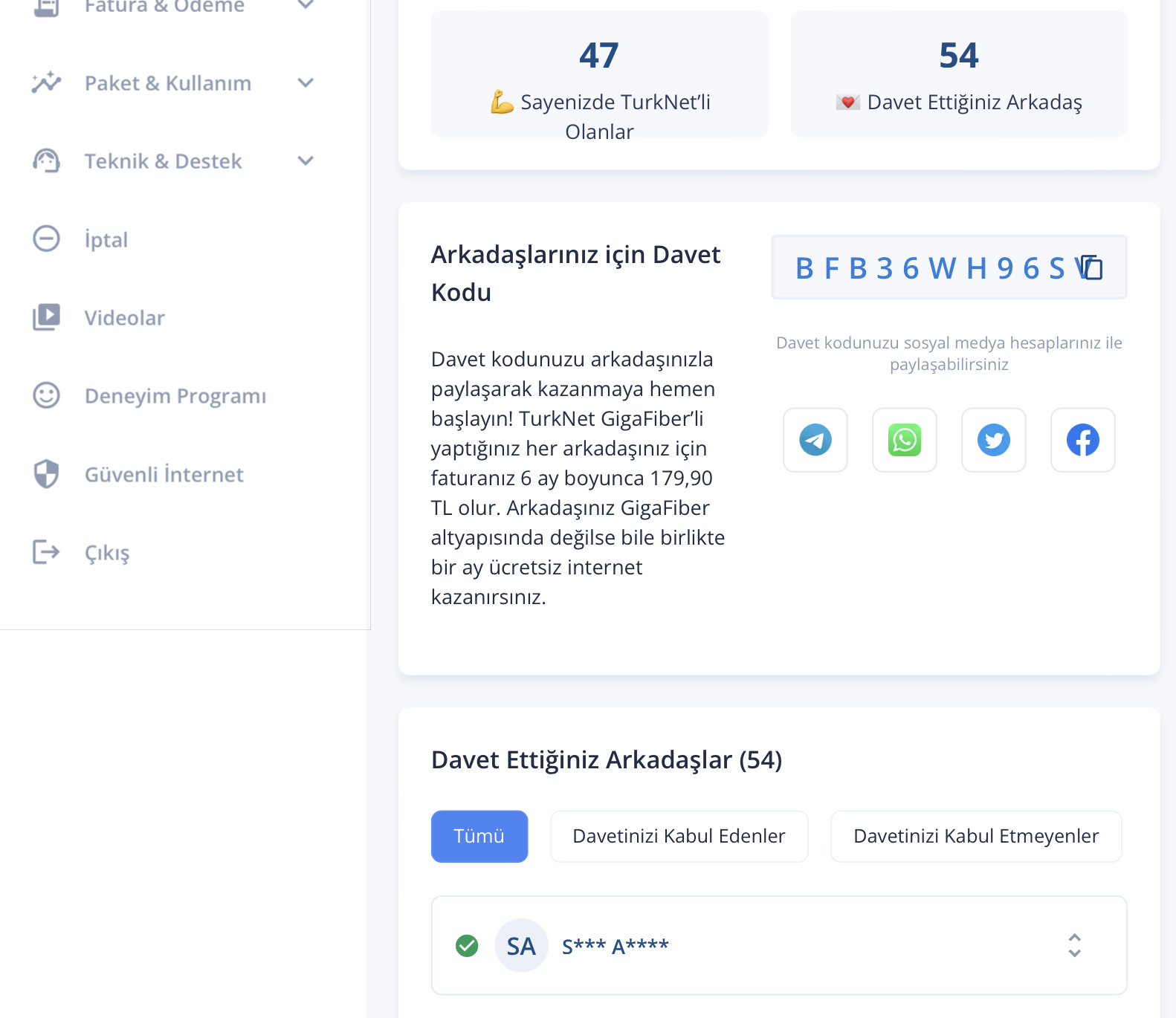Share invite code via Facebook

(1083, 440)
